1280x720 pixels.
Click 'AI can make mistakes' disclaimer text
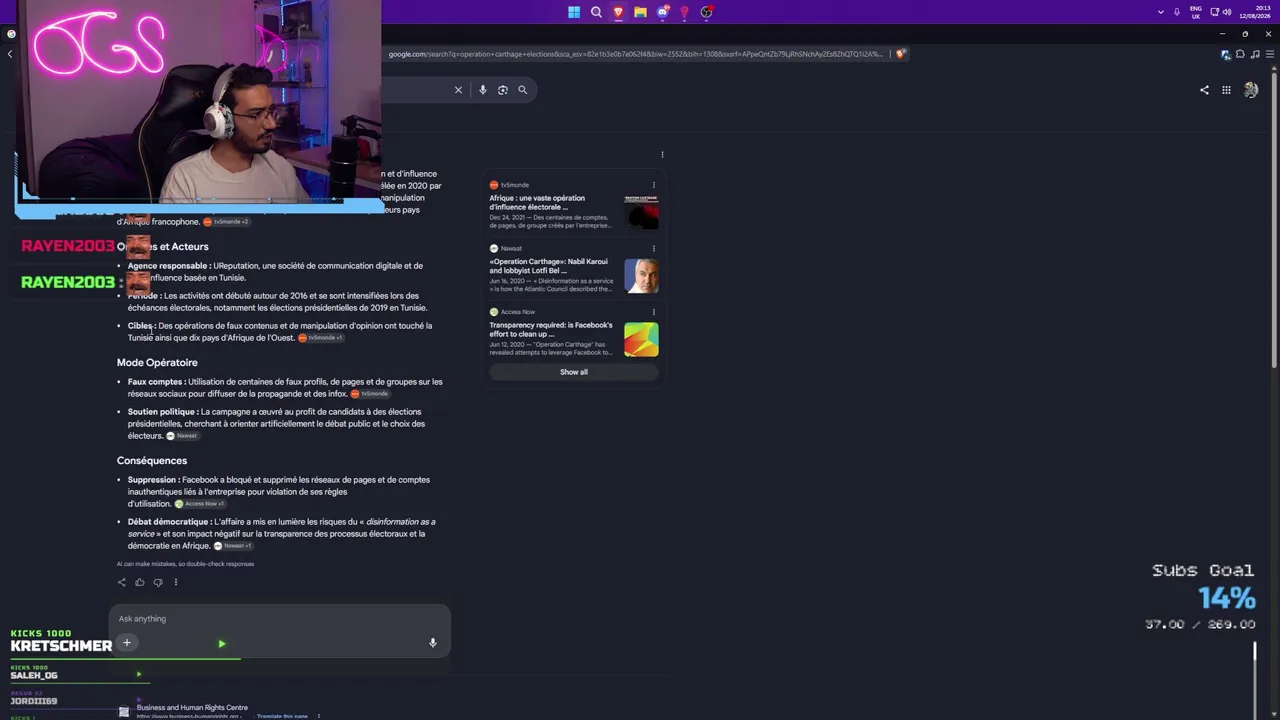pyautogui.click(x=185, y=564)
